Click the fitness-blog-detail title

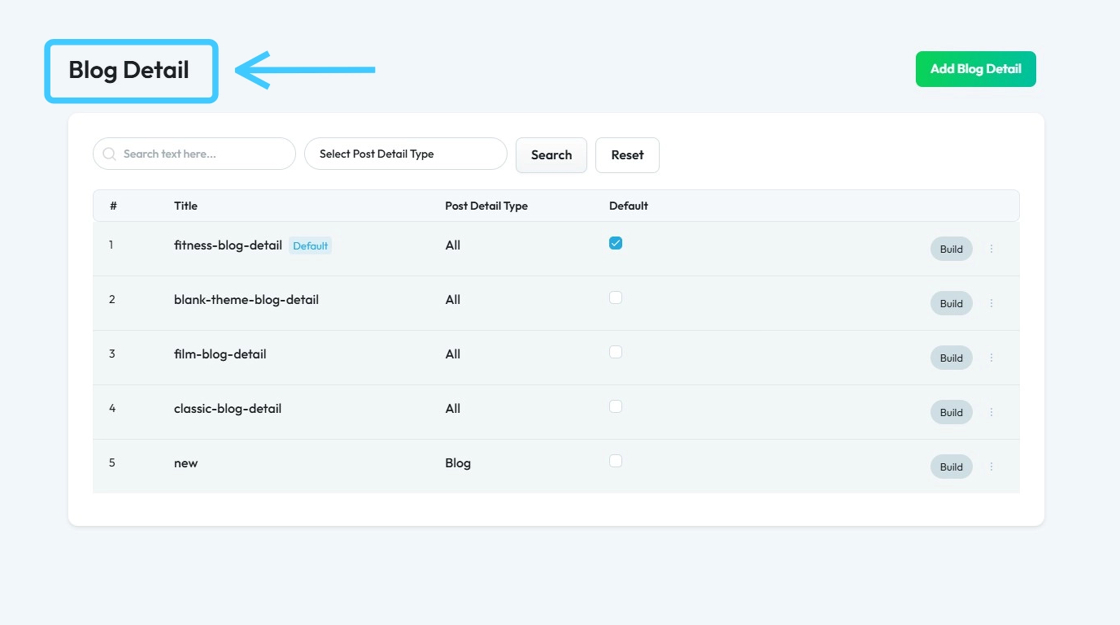click(x=228, y=245)
